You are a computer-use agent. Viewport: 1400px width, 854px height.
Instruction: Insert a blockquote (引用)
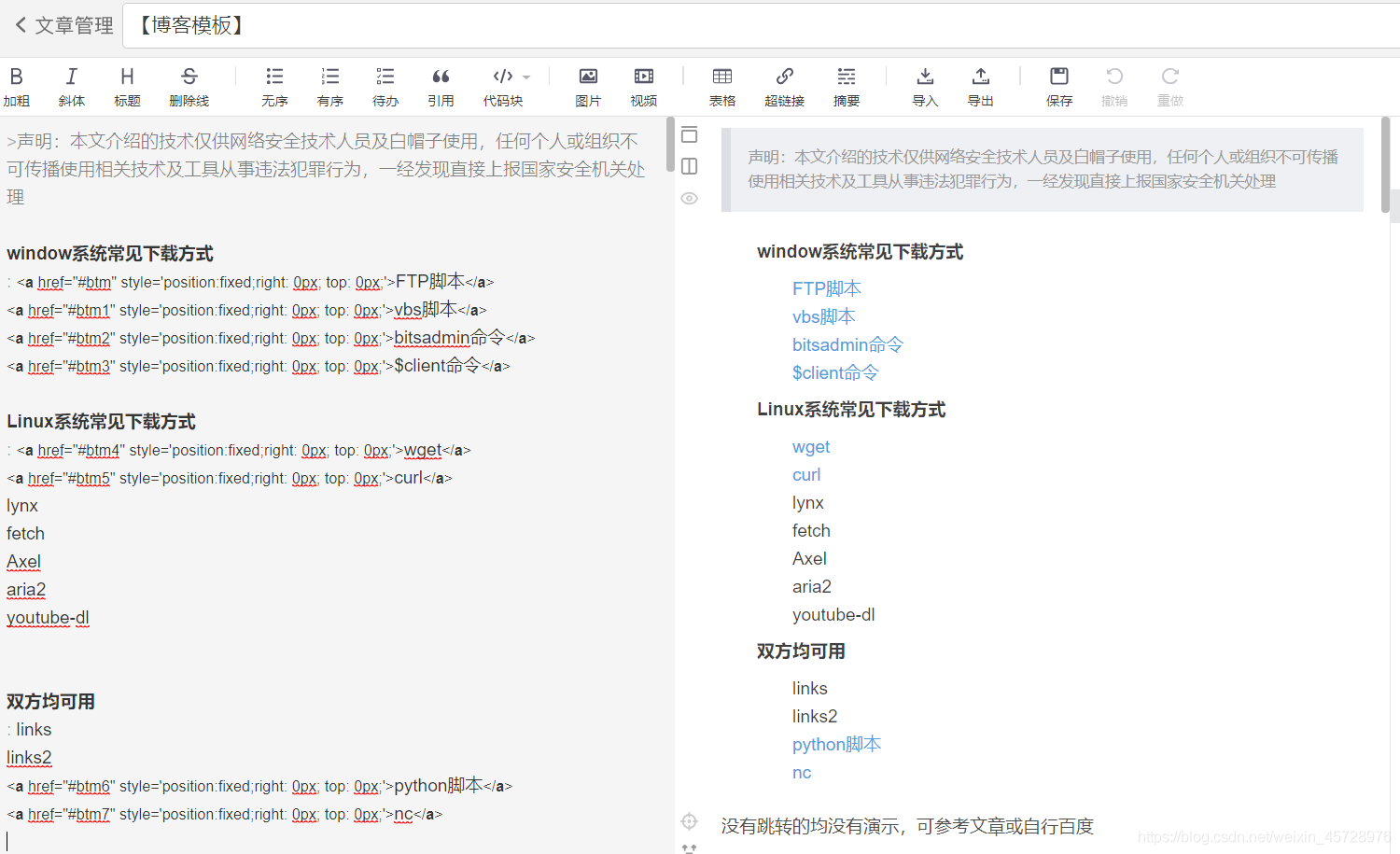[x=441, y=87]
